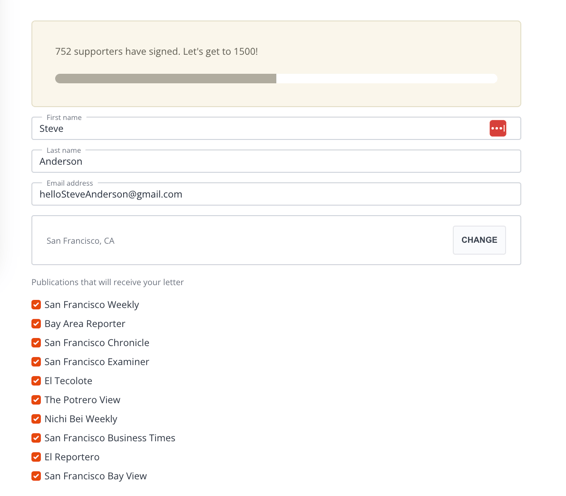Toggle El Tecolote checkbox
566x496 pixels.
tap(36, 380)
